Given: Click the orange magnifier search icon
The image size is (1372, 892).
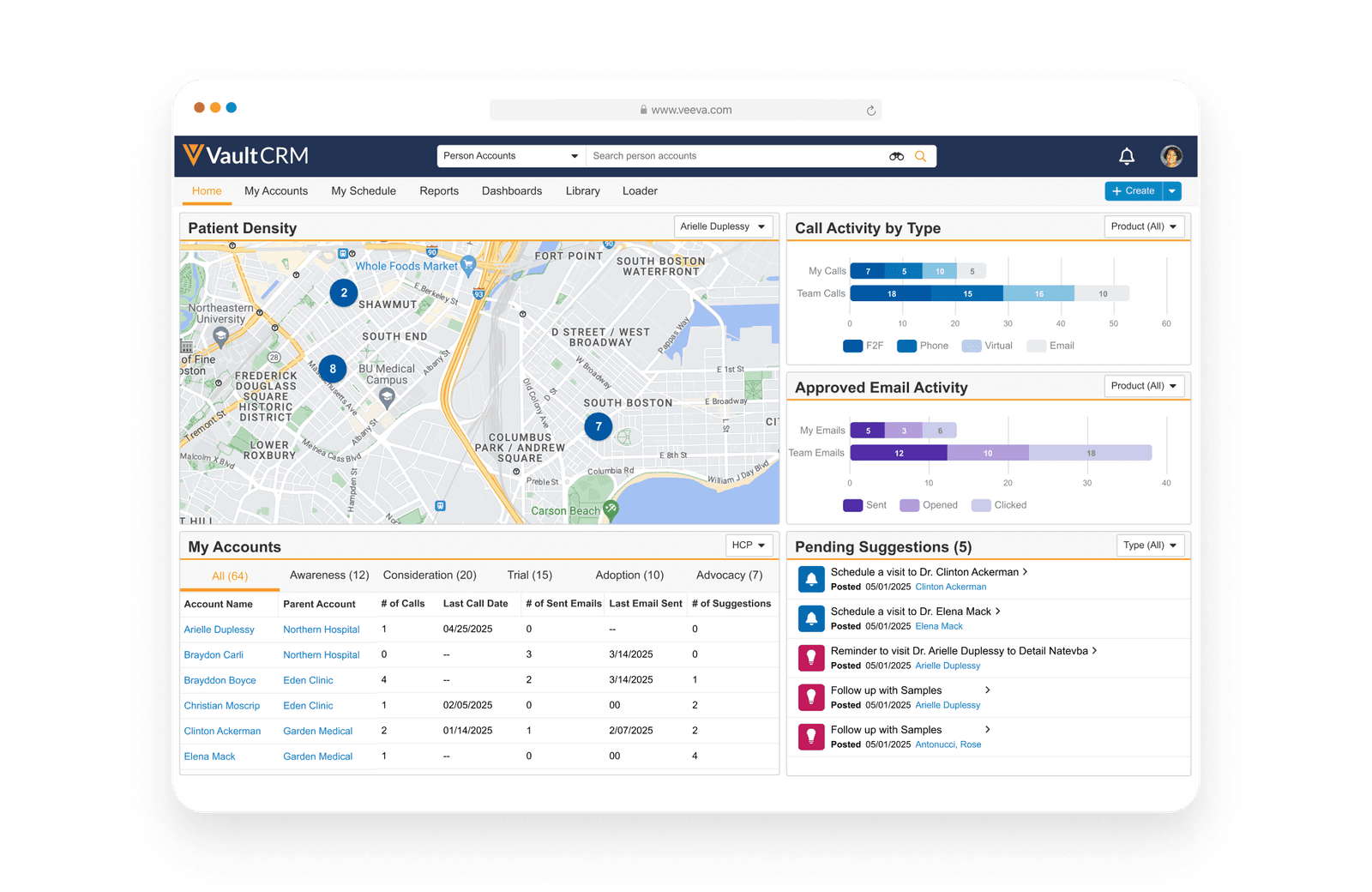Looking at the screenshot, I should [x=921, y=156].
